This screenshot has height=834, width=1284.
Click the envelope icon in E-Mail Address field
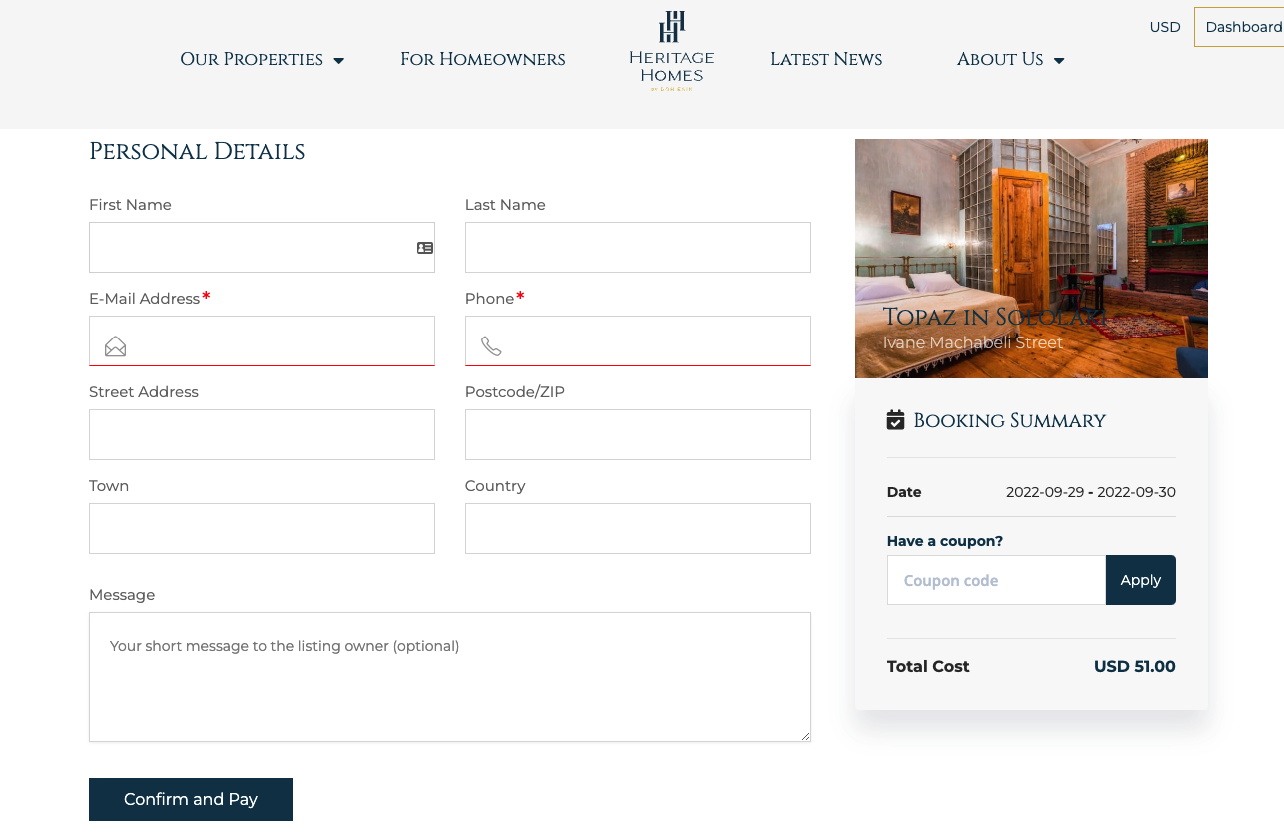pyautogui.click(x=116, y=347)
